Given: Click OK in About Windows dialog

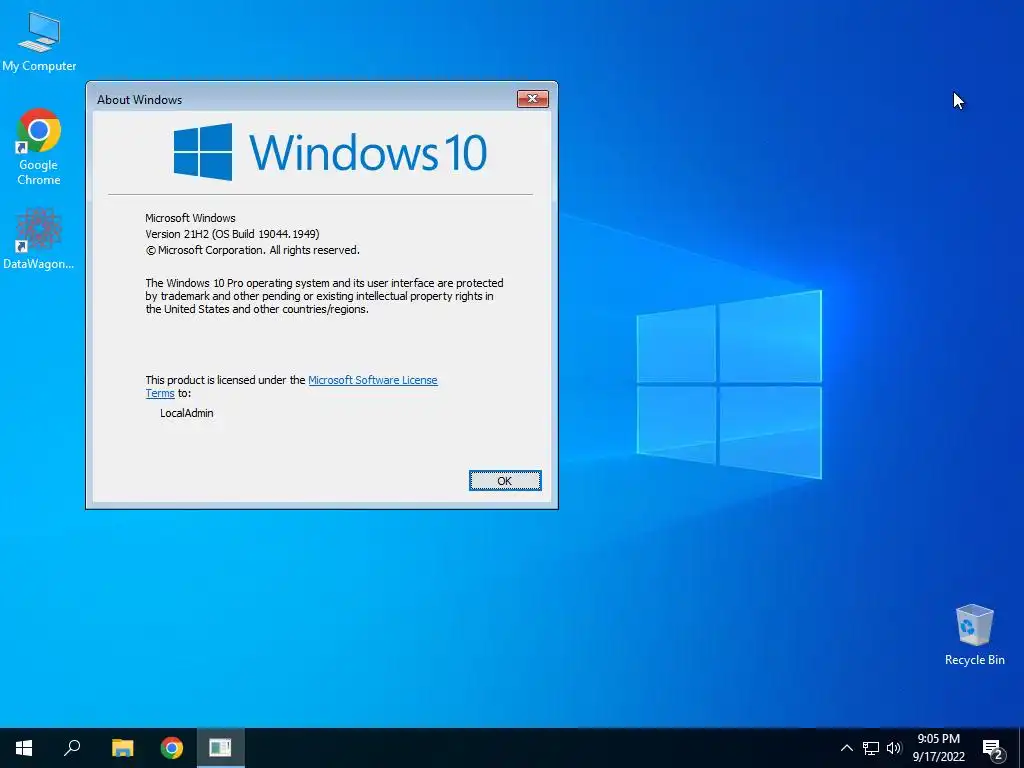Looking at the screenshot, I should pyautogui.click(x=505, y=481).
